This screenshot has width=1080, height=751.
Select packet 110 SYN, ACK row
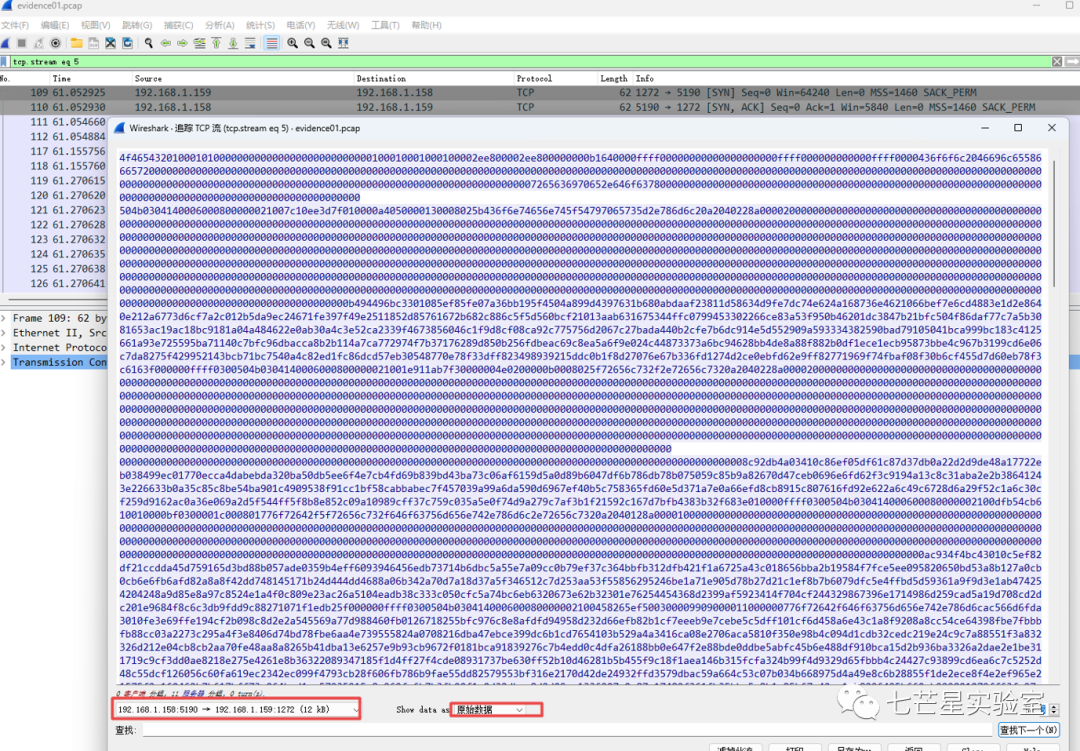tap(540, 107)
